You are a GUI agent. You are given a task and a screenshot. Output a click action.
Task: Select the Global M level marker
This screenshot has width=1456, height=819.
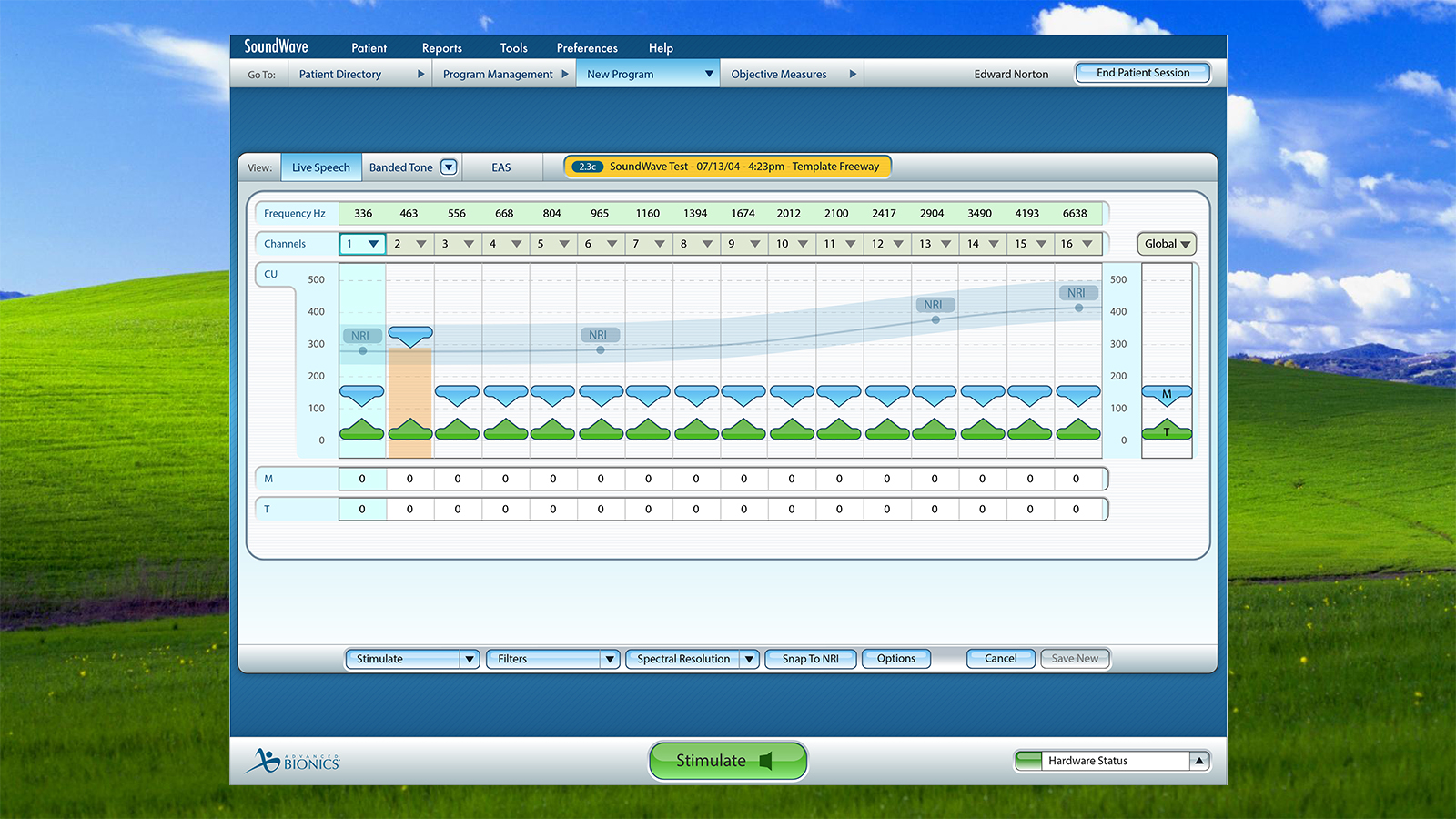click(x=1167, y=395)
